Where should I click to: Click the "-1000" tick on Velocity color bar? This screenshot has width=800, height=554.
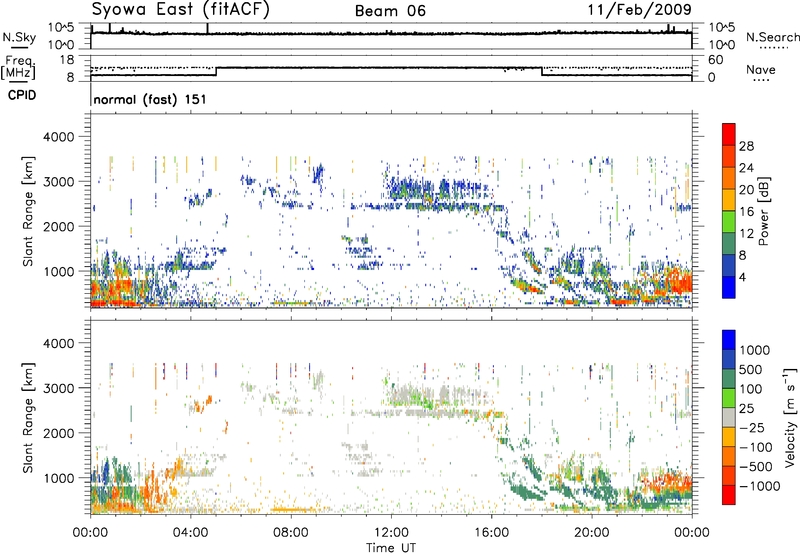[760, 486]
